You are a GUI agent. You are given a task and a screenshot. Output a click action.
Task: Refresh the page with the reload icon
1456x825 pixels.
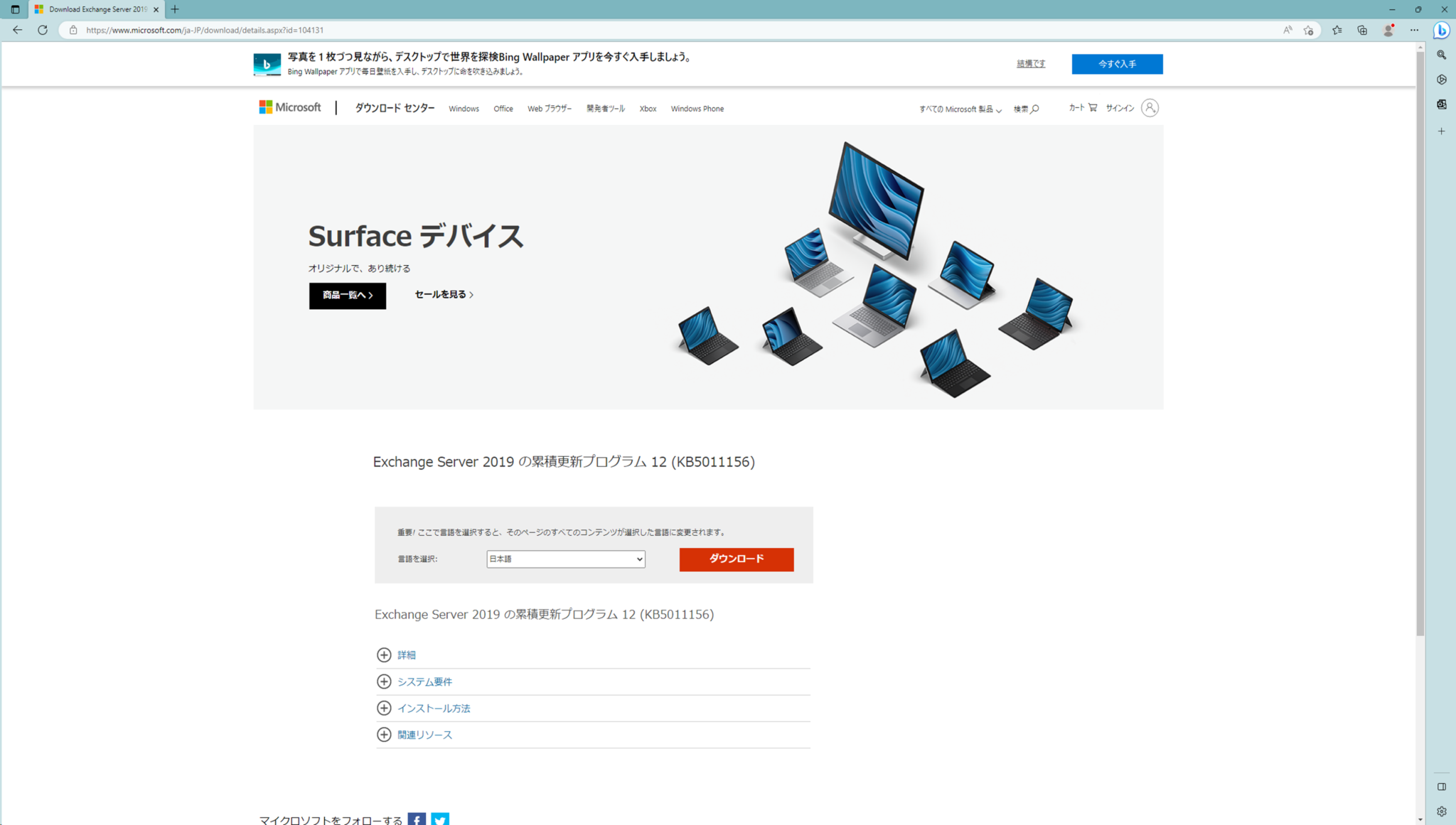click(x=42, y=30)
